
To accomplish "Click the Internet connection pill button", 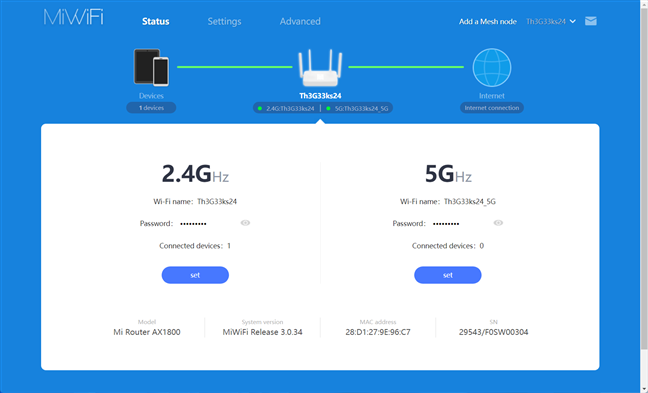I will coord(492,108).
